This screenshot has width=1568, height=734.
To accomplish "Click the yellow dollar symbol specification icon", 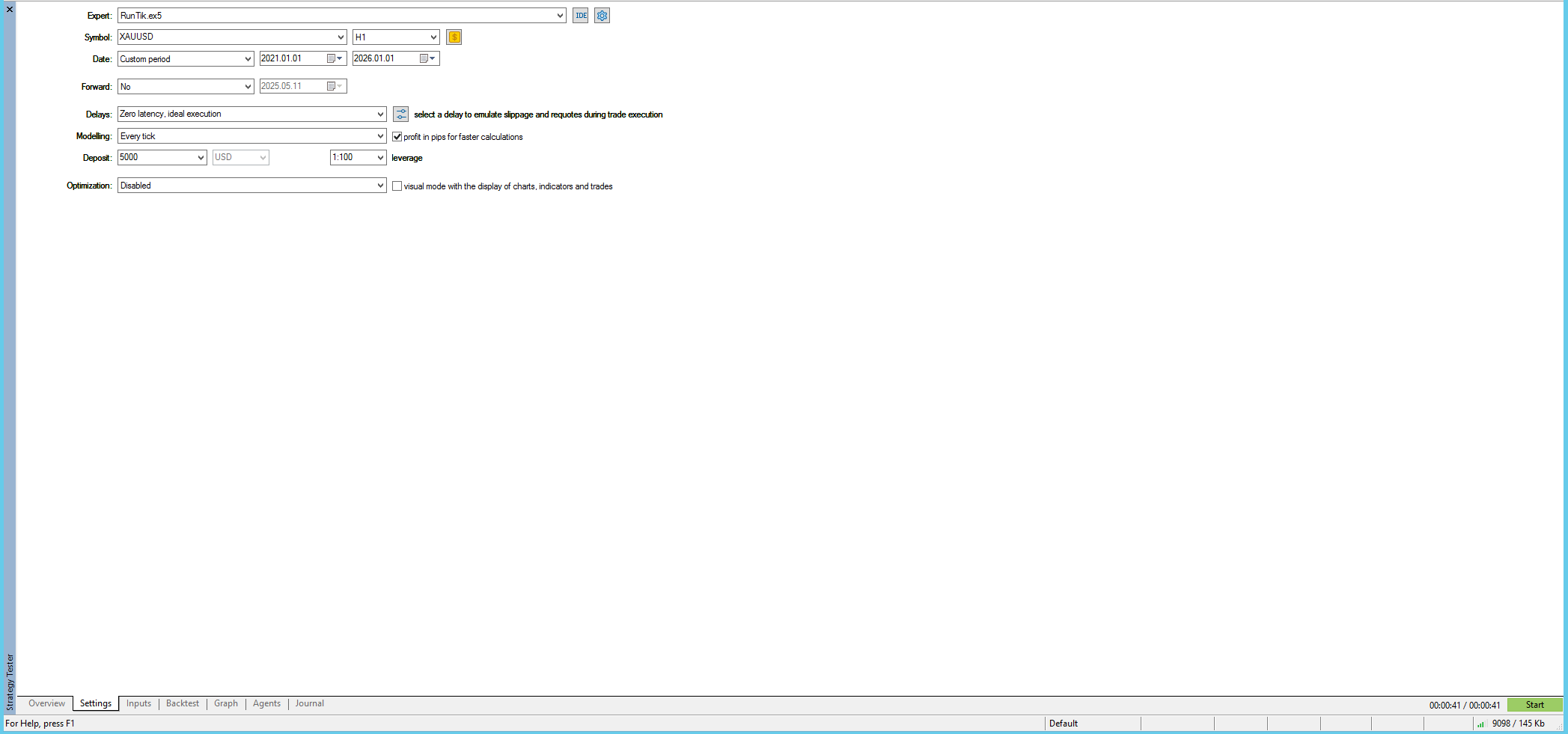I will pos(454,37).
